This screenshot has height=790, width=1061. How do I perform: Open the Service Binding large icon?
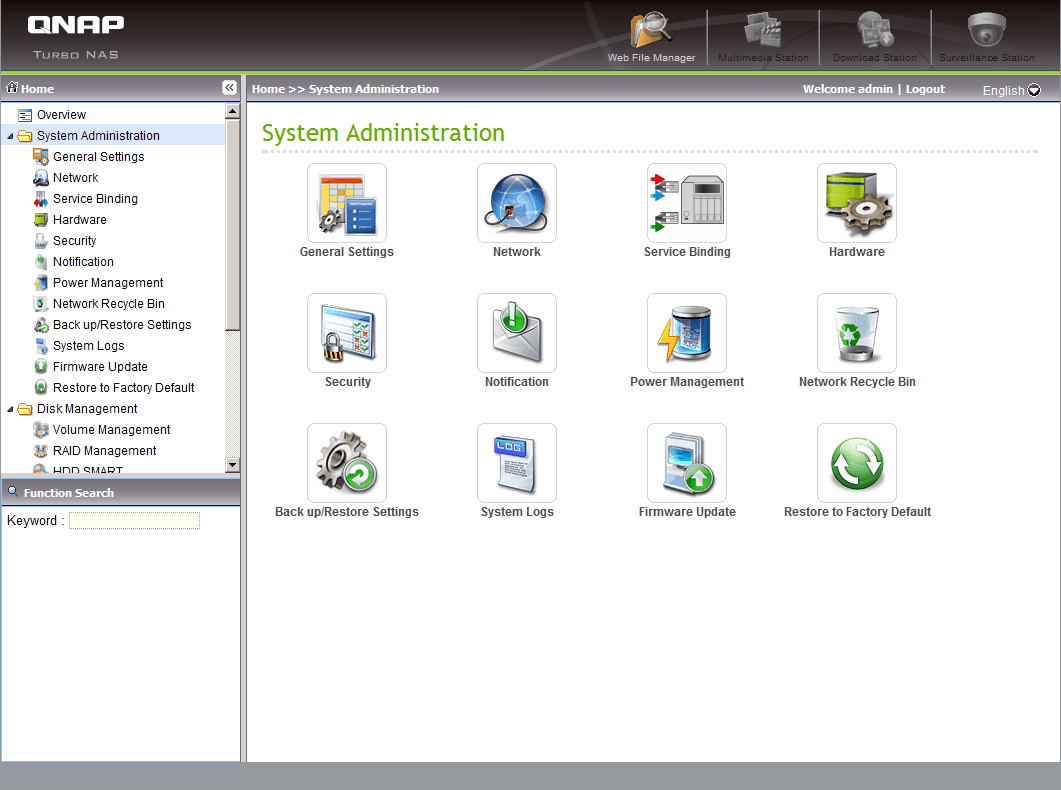(687, 203)
